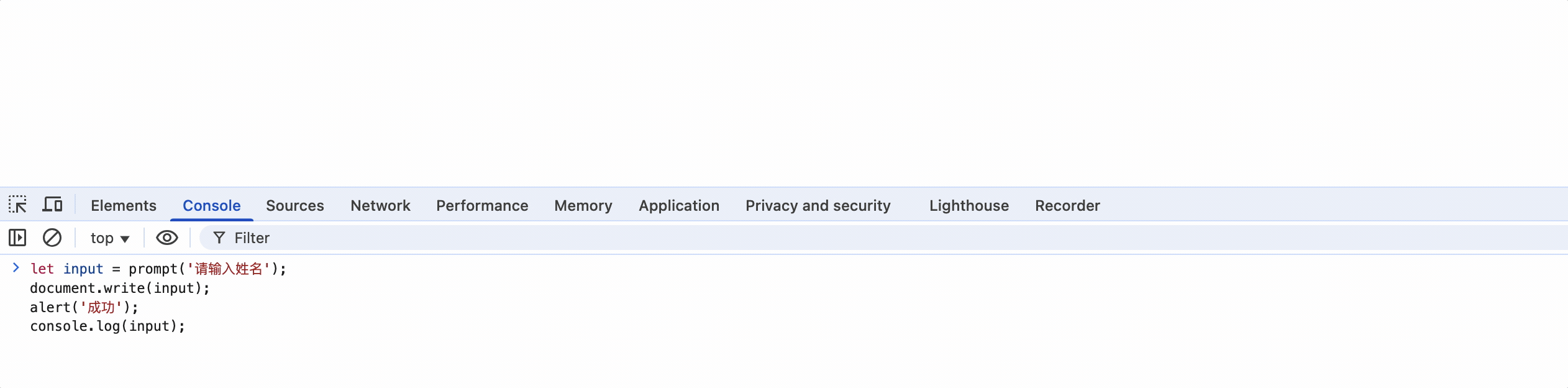
Task: Show the console sidebar panel icon
Action: click(17, 238)
